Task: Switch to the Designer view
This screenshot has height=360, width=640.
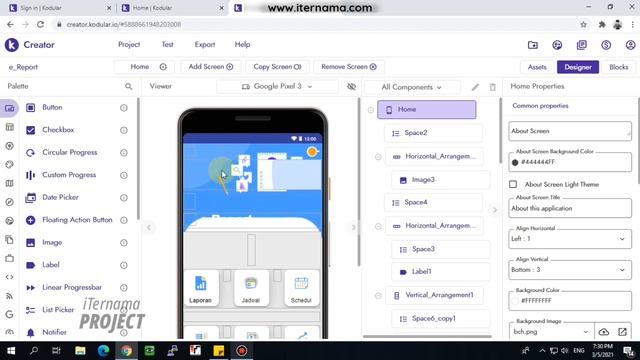Action: [x=578, y=67]
